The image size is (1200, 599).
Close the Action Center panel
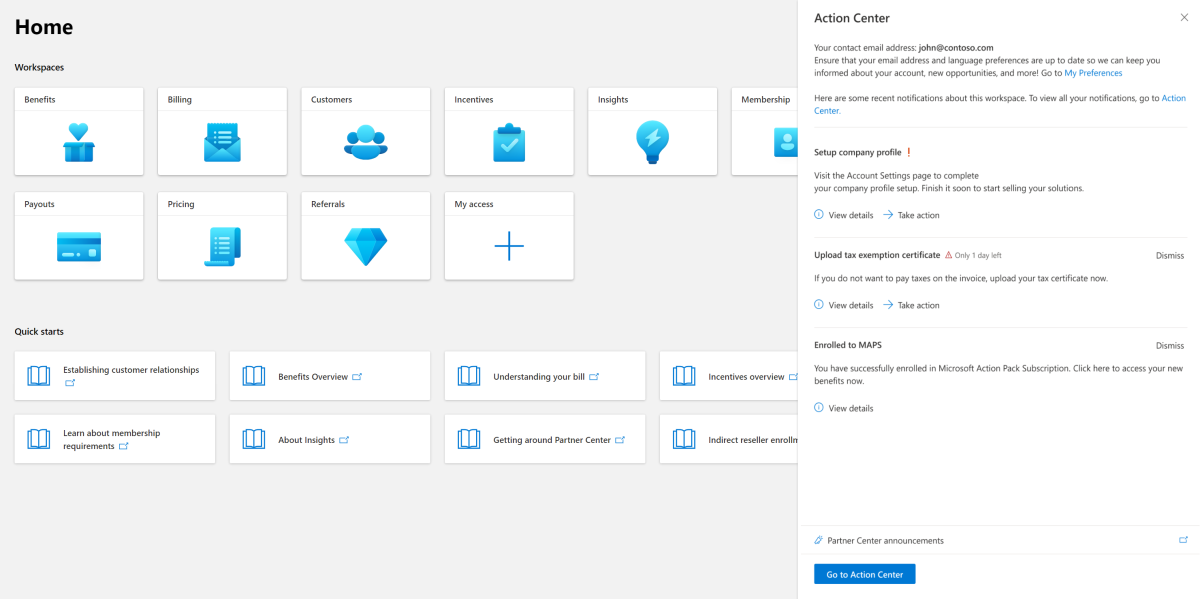tap(1184, 18)
